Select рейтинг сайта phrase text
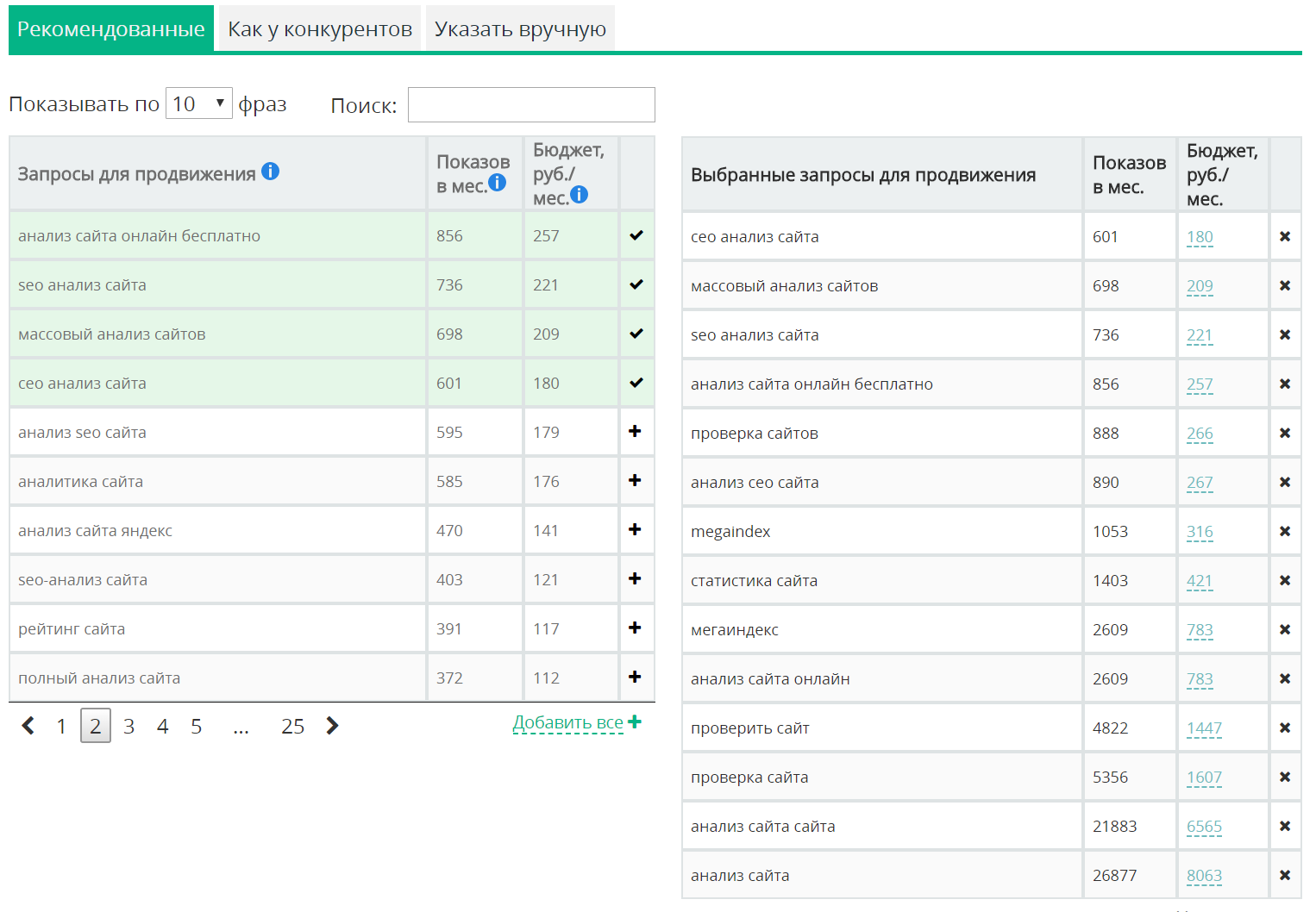 point(72,628)
